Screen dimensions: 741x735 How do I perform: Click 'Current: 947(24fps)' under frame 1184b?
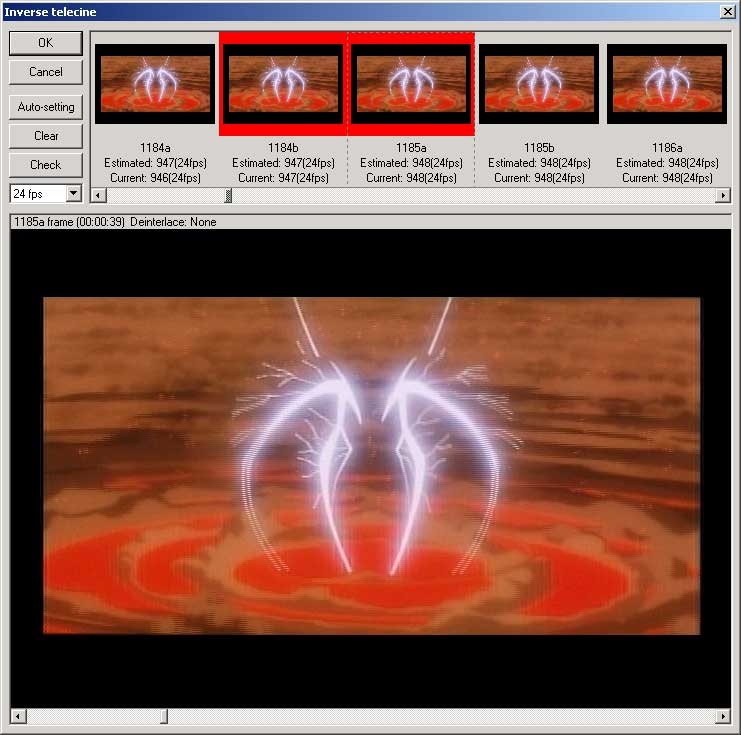click(283, 178)
